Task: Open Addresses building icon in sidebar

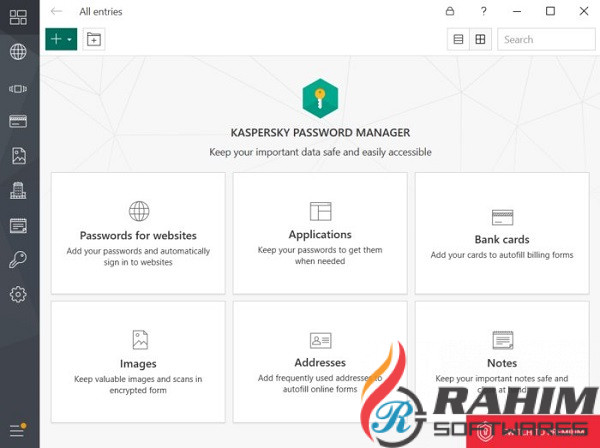Action: pos(18,191)
